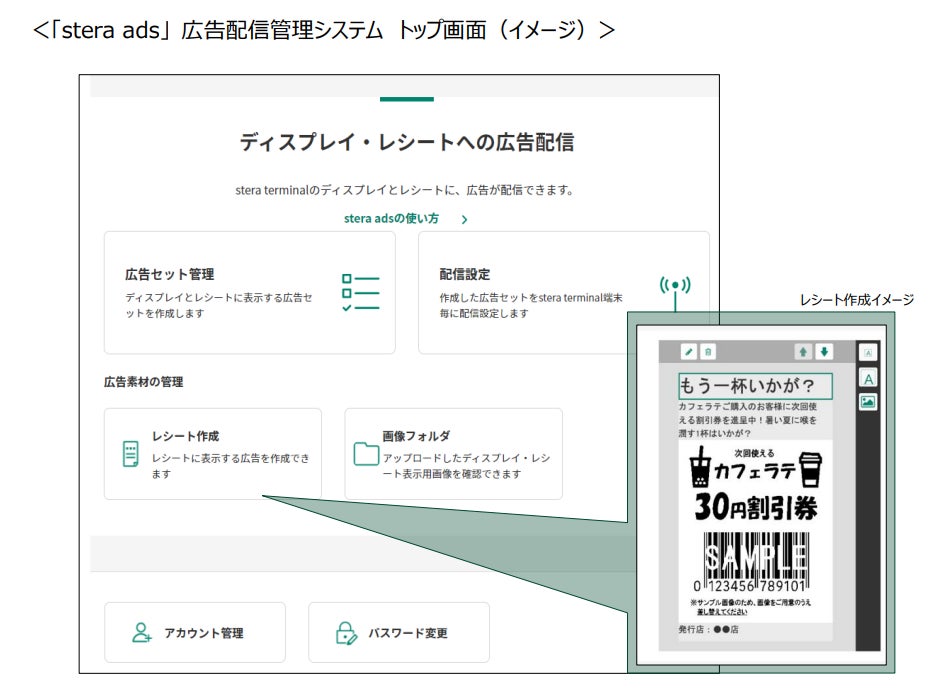951x688 pixels.
Task: Click the checklist icon in 広告セット管理
Action: coord(360,292)
